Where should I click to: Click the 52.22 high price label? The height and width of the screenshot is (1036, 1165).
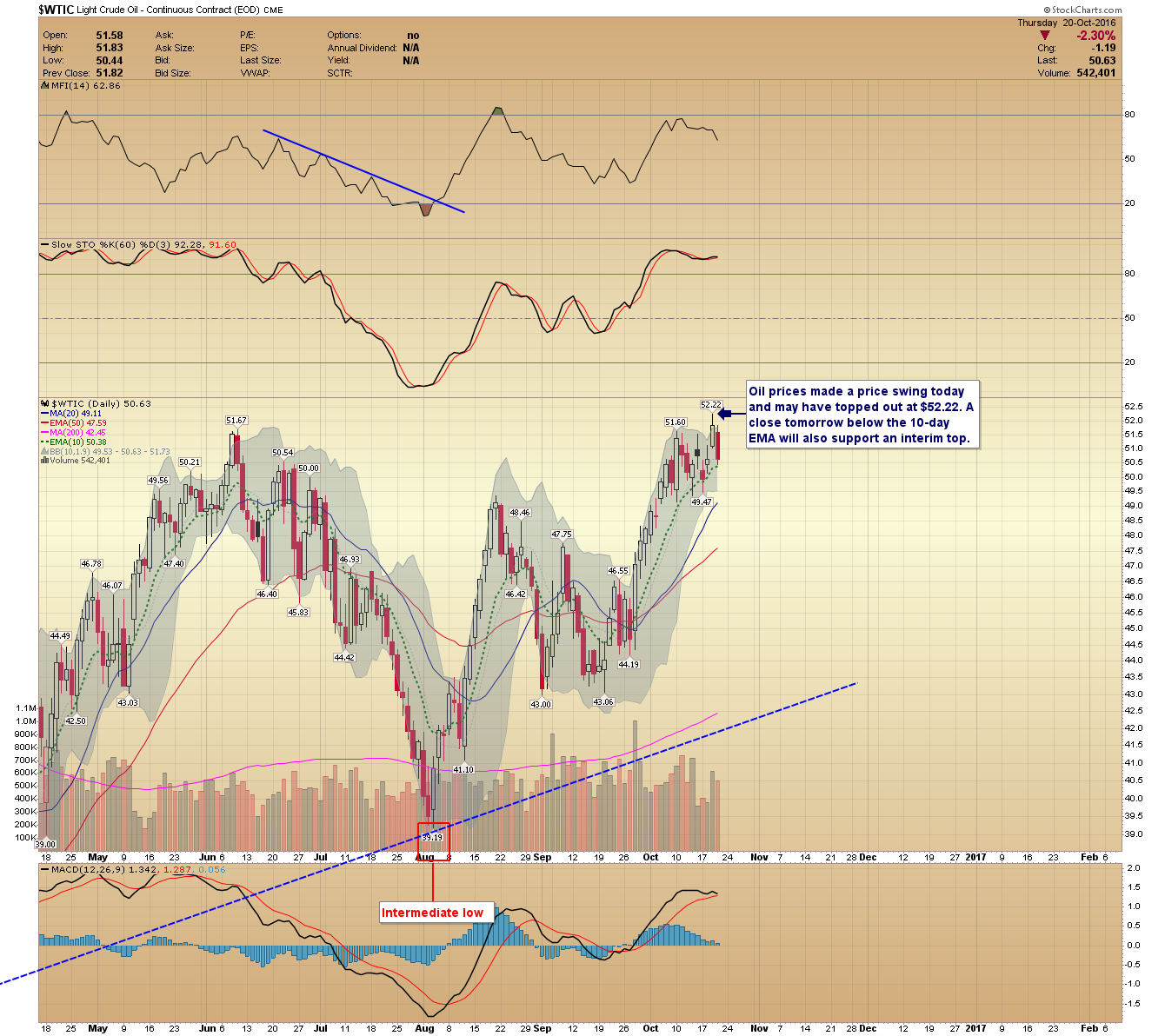click(x=711, y=405)
